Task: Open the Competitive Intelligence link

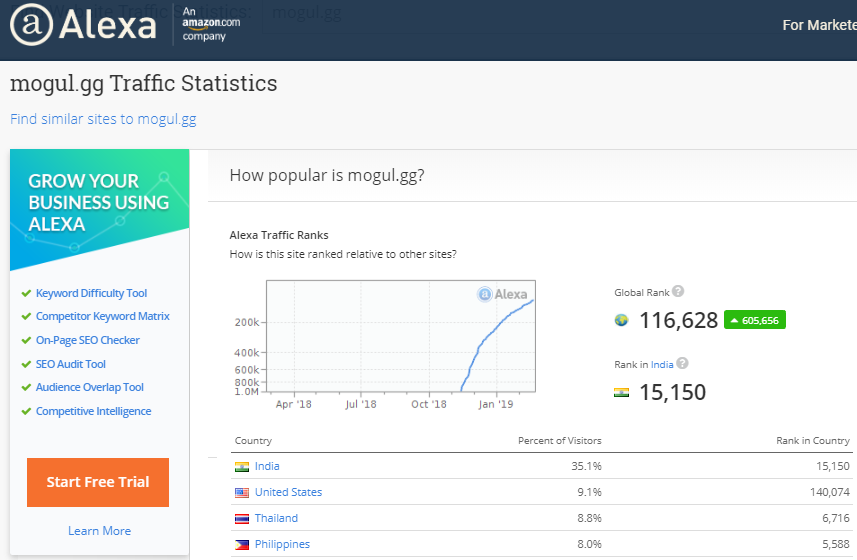Action: pyautogui.click(x=93, y=411)
